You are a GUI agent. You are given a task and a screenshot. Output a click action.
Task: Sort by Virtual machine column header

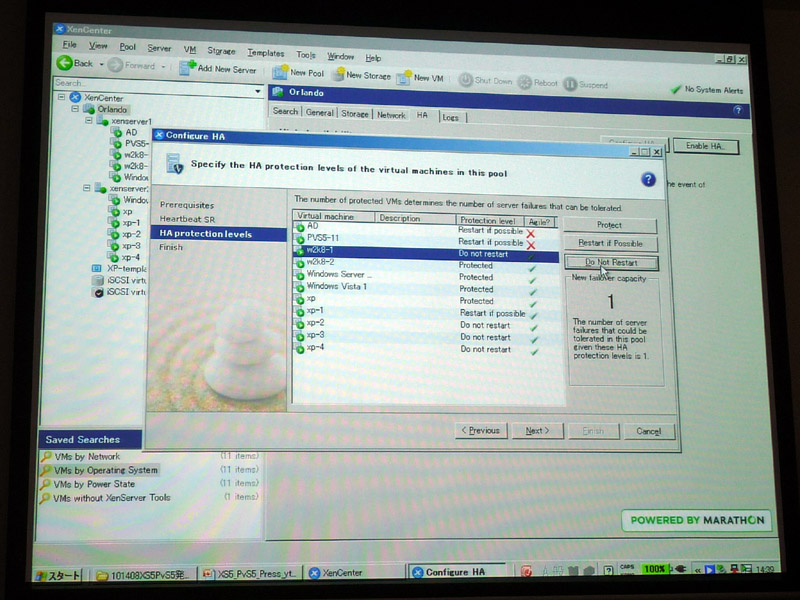click(x=334, y=216)
